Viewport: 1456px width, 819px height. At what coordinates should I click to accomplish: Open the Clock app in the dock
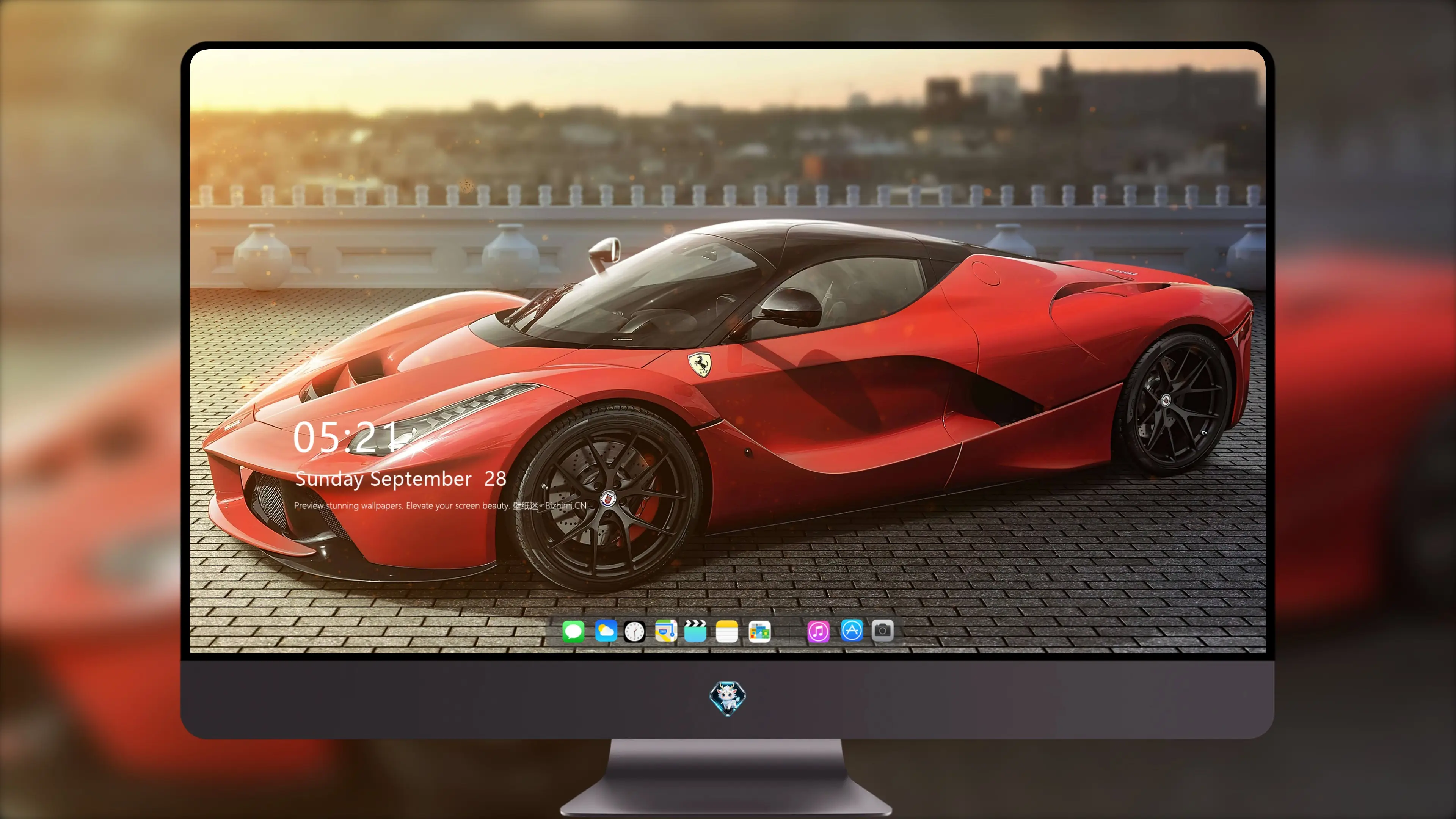click(634, 631)
